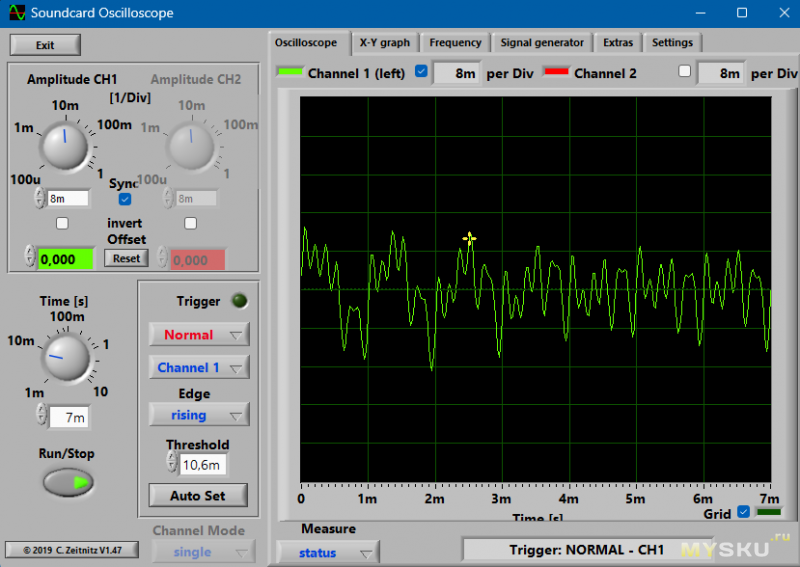
Task: Switch to the X-Y graph tab
Action: tap(385, 43)
